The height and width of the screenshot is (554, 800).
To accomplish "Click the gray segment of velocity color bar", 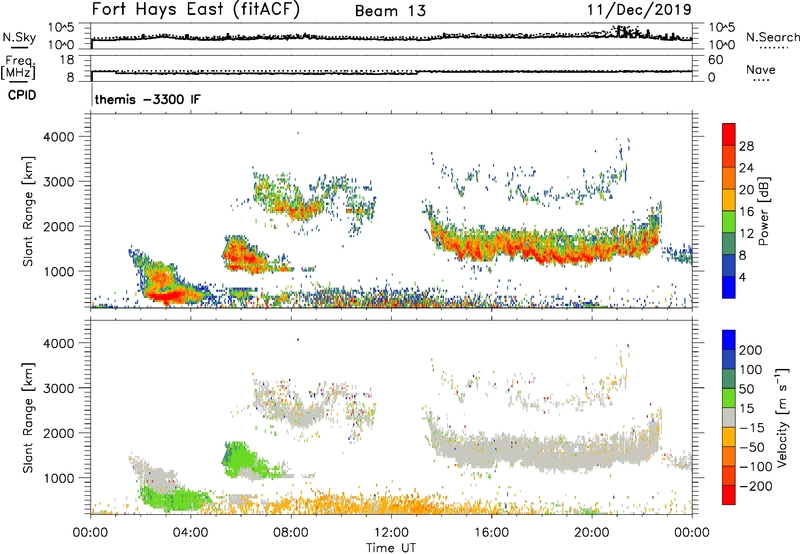I will point(729,417).
